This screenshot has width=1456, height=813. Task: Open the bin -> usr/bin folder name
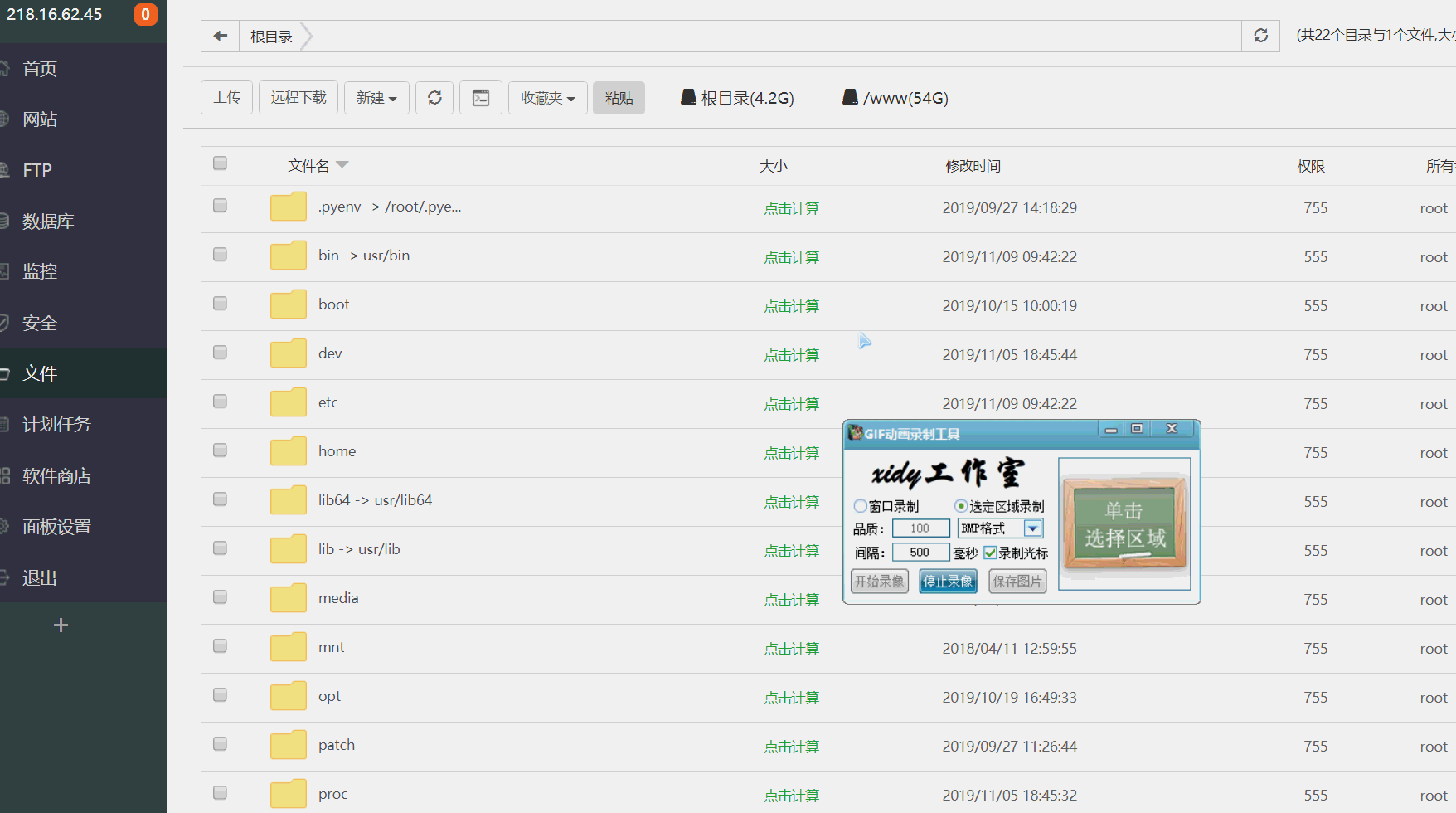tap(364, 256)
